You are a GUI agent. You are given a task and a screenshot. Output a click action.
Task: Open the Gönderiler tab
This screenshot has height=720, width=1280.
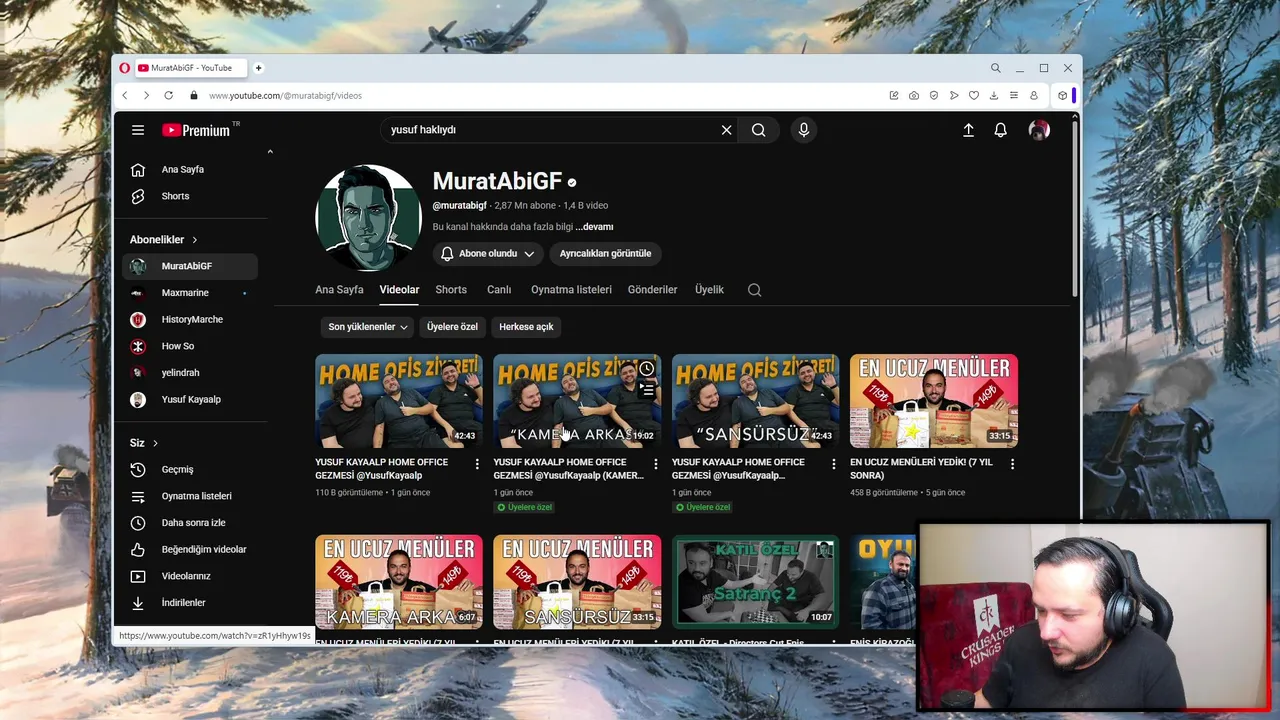[652, 290]
